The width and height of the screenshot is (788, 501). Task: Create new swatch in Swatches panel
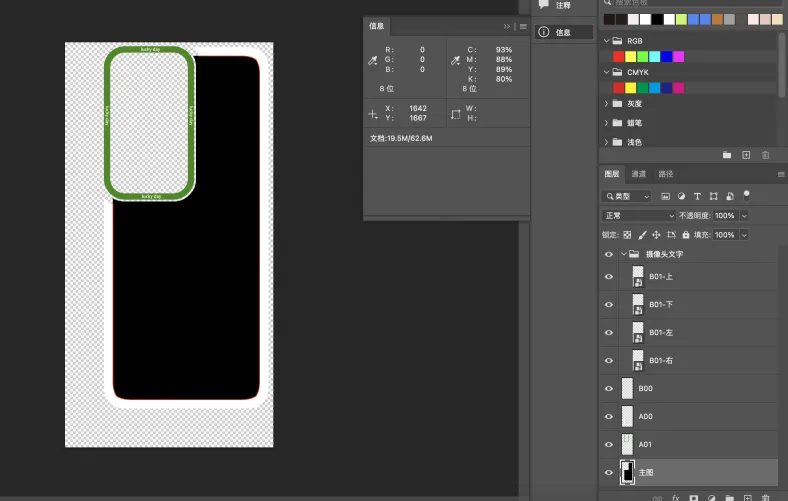coord(746,155)
